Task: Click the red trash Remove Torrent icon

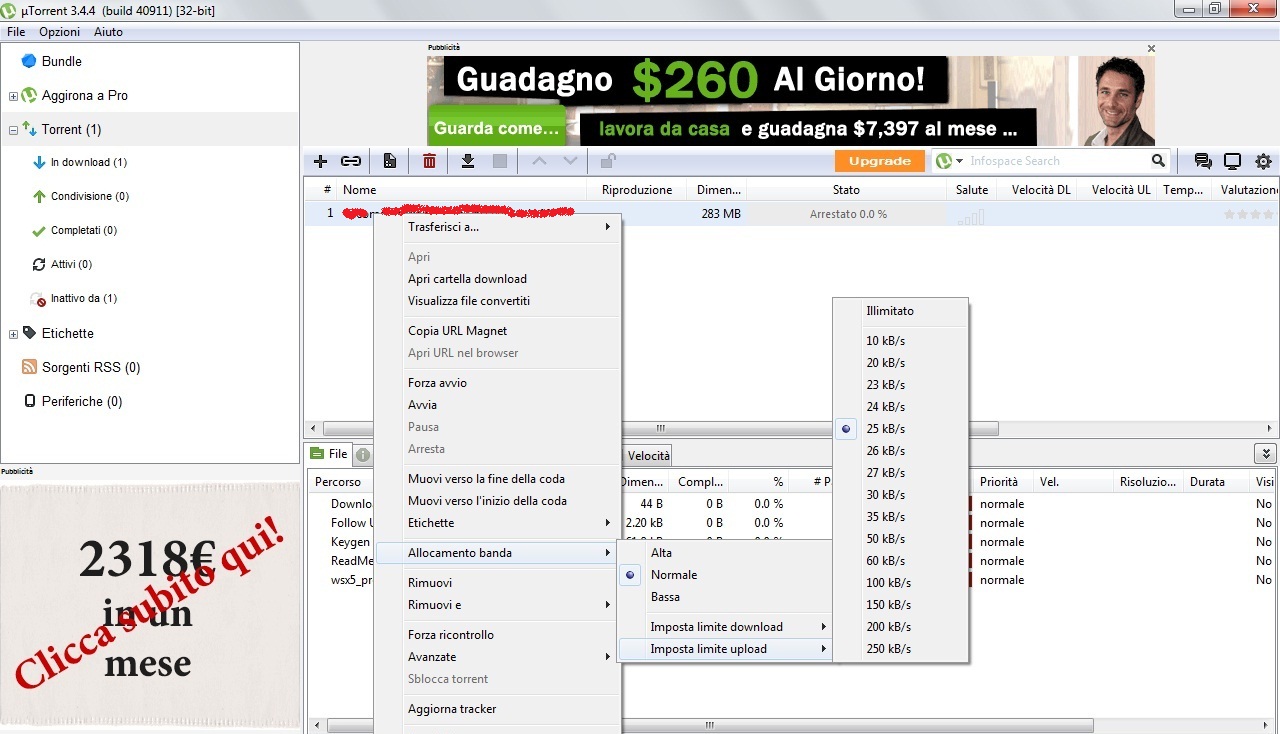Action: tap(429, 161)
